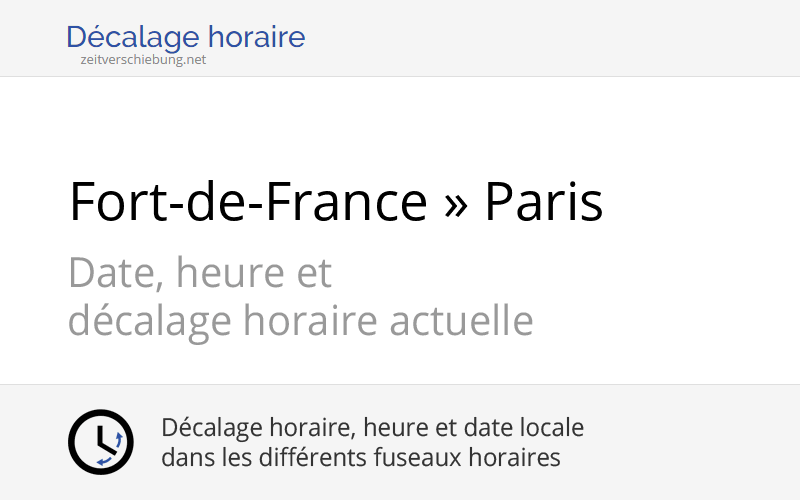This screenshot has height=500, width=800.
Task: Select the word Paris in the heading
Action: pos(543,202)
